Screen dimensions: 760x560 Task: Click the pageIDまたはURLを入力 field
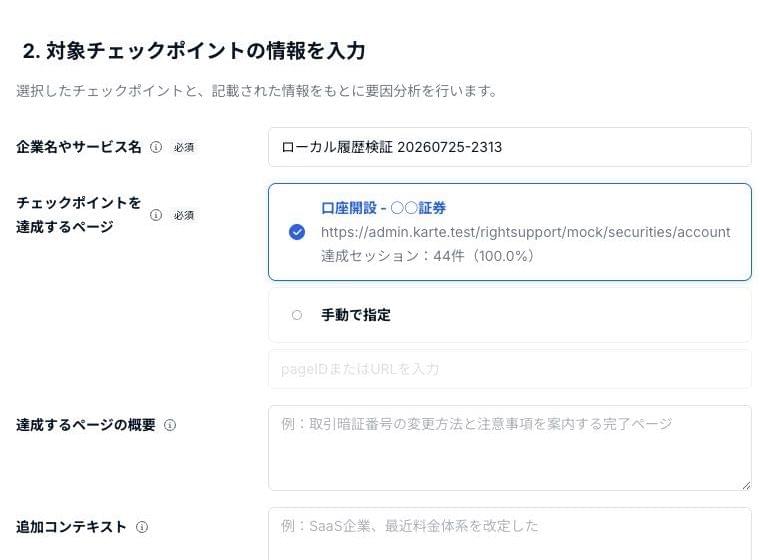pyautogui.click(x=509, y=369)
